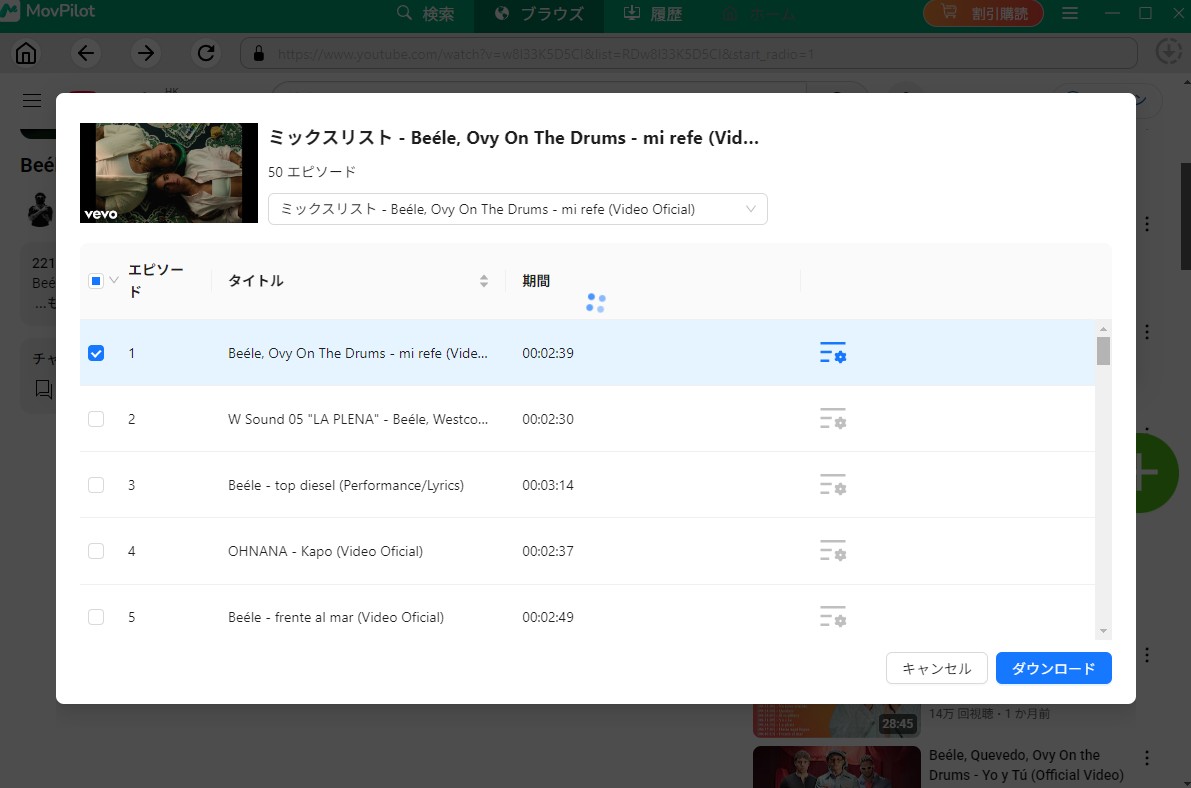Click the episode list scrollbar thumb
The height and width of the screenshot is (788, 1191).
pos(1103,351)
